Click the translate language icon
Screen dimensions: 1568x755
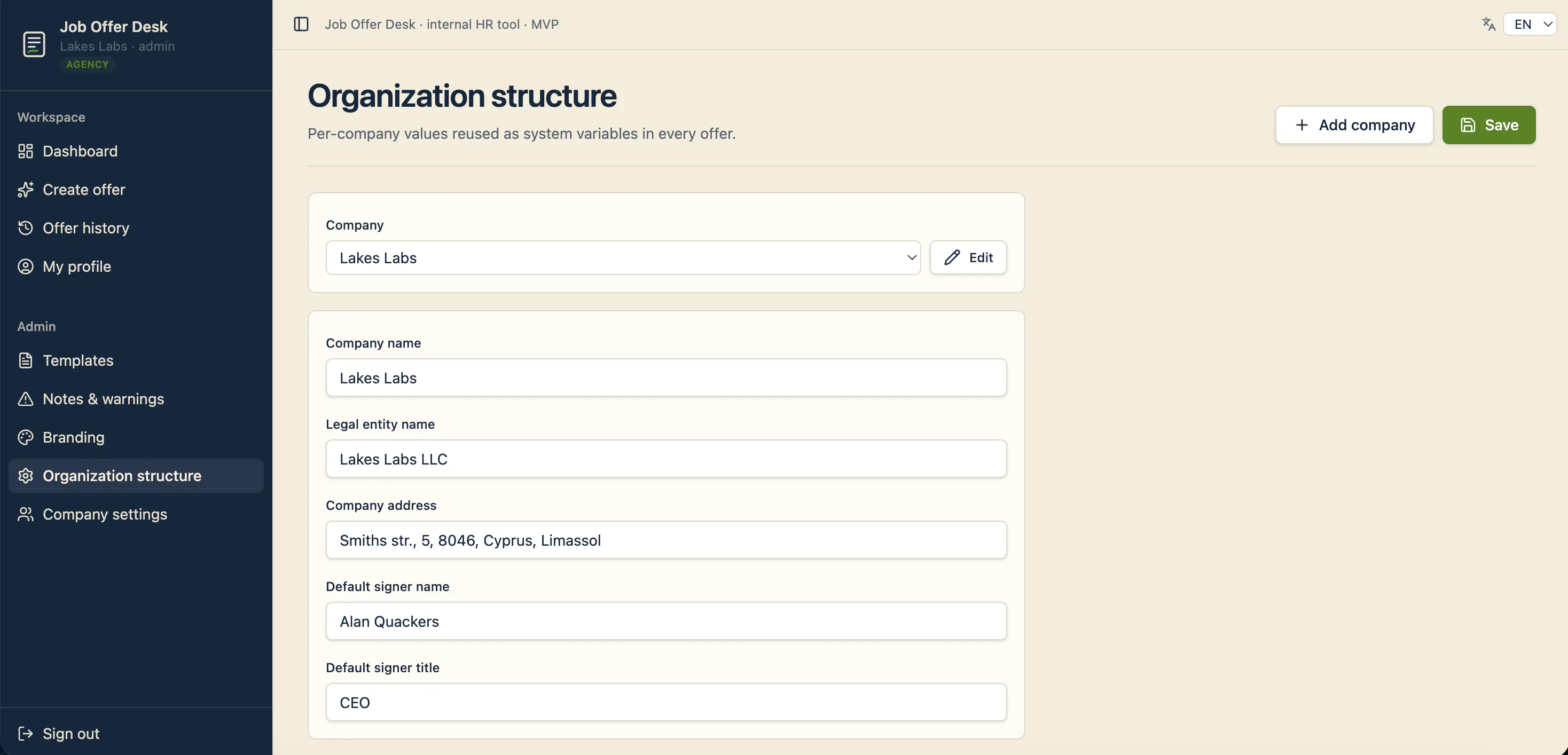point(1488,25)
